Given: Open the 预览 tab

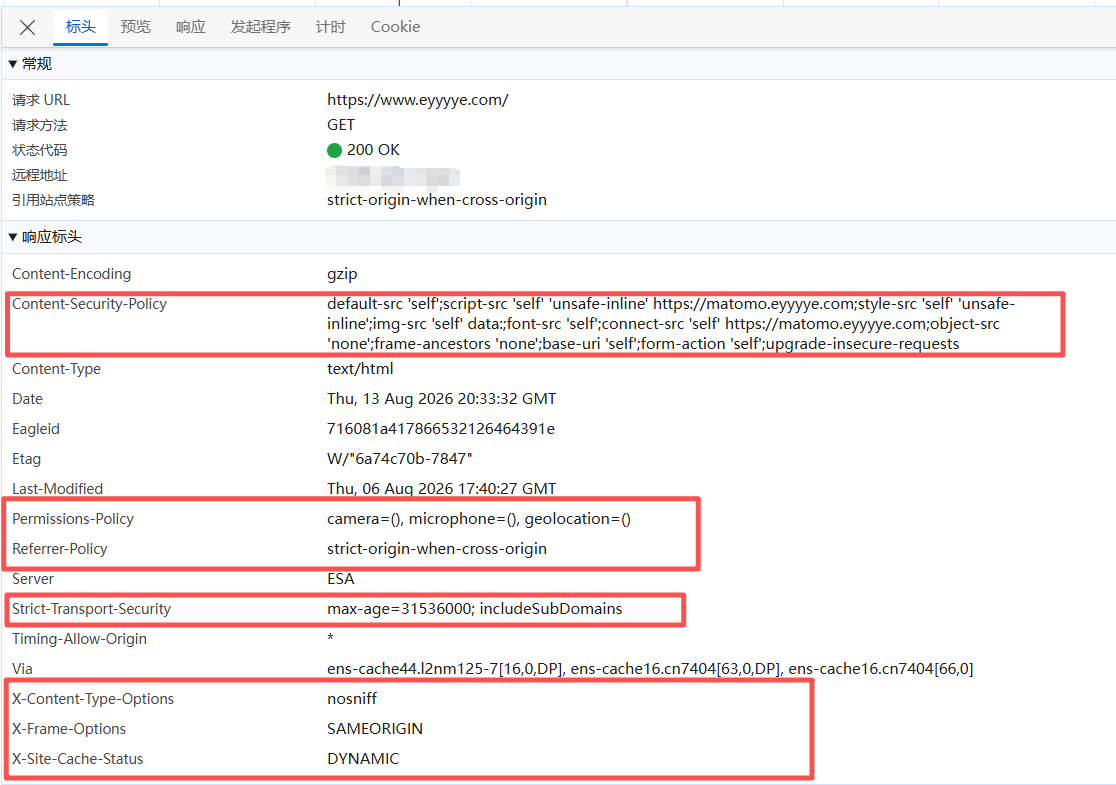Looking at the screenshot, I should click(135, 27).
